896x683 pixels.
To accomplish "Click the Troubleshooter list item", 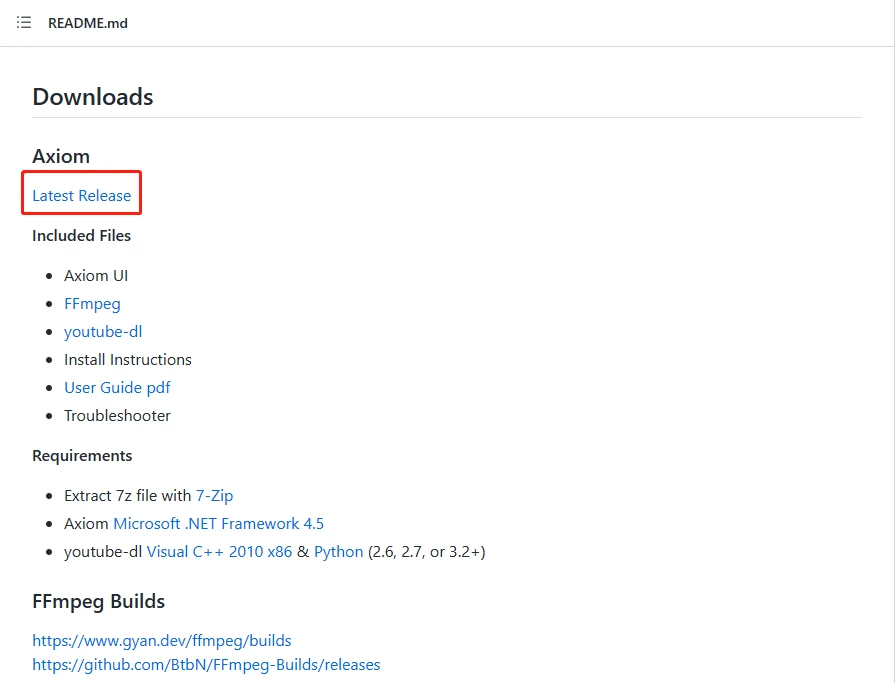I will [117, 415].
